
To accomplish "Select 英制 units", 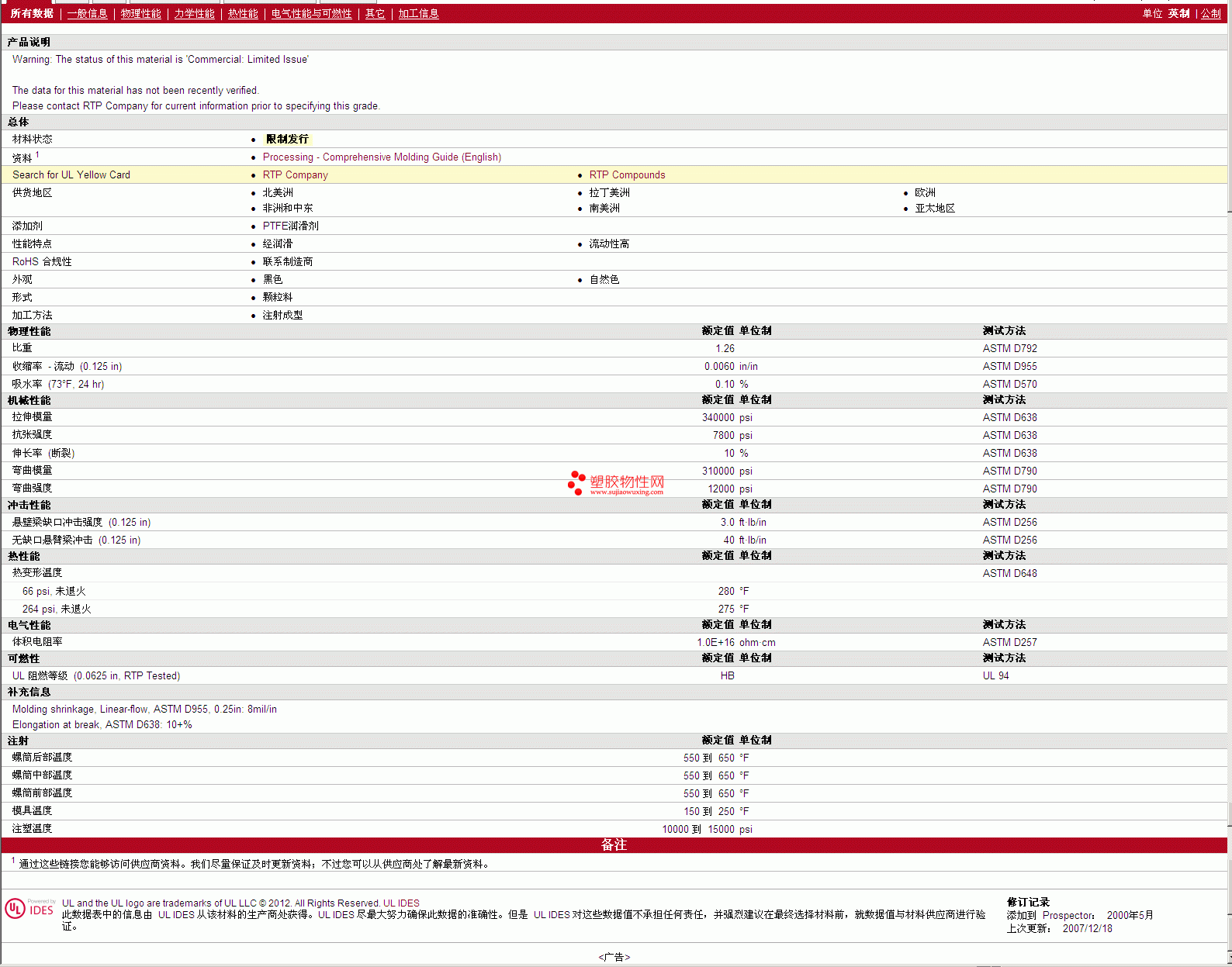I will pyautogui.click(x=1178, y=14).
